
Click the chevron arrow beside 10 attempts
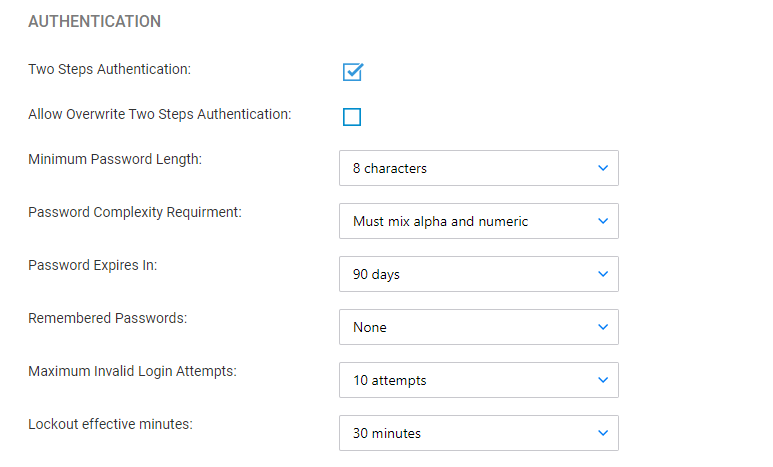click(x=603, y=380)
